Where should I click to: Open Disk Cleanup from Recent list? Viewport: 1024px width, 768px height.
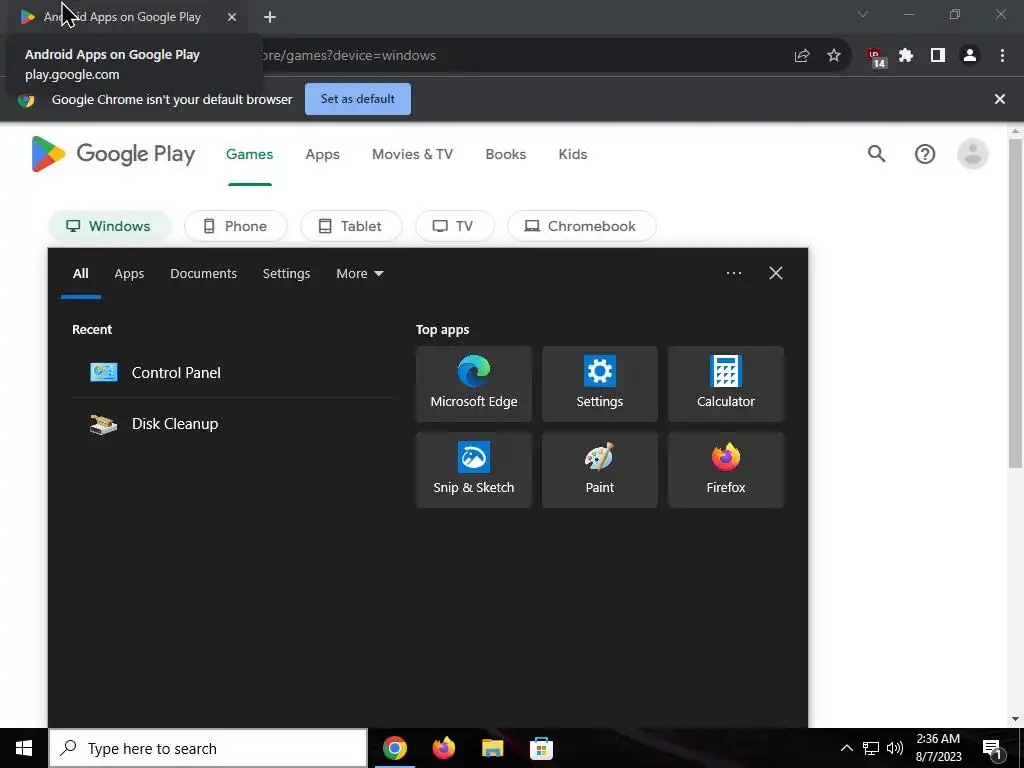(x=232, y=424)
